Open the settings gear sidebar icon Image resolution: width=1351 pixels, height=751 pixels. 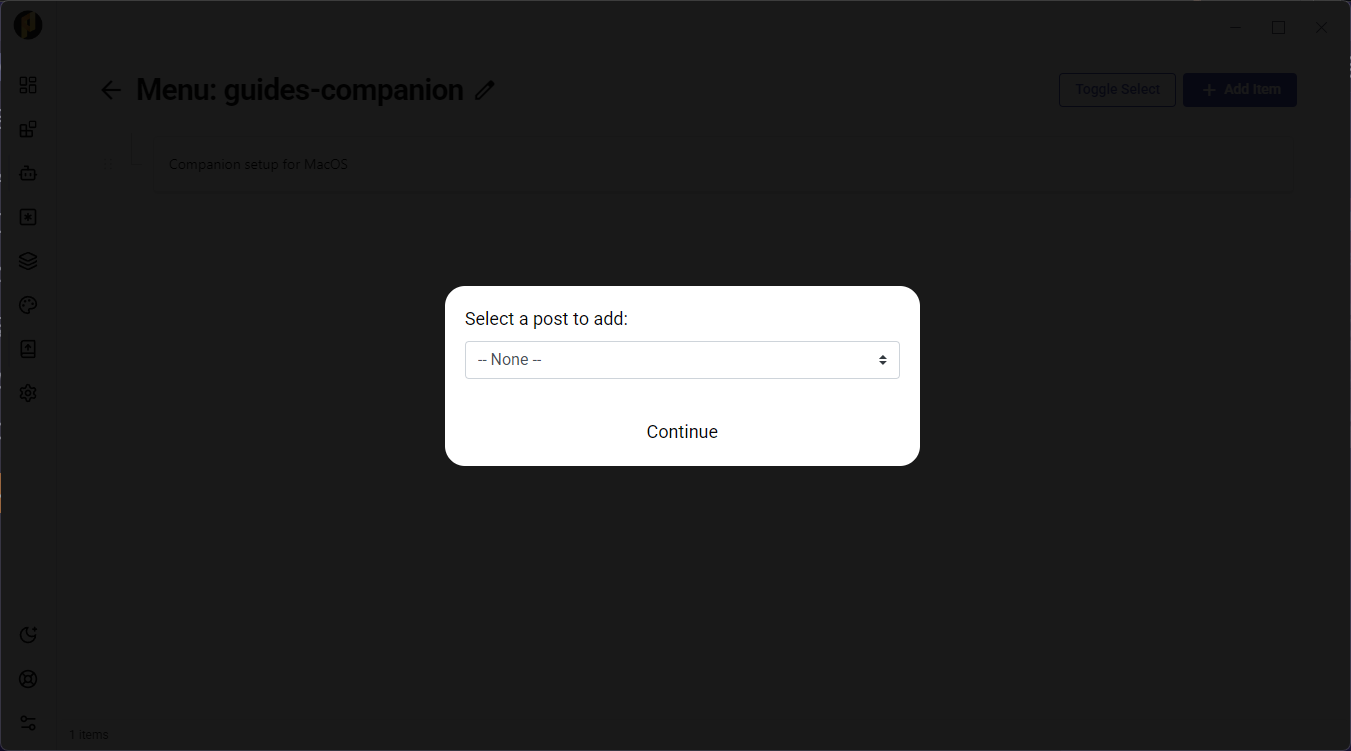tap(28, 393)
